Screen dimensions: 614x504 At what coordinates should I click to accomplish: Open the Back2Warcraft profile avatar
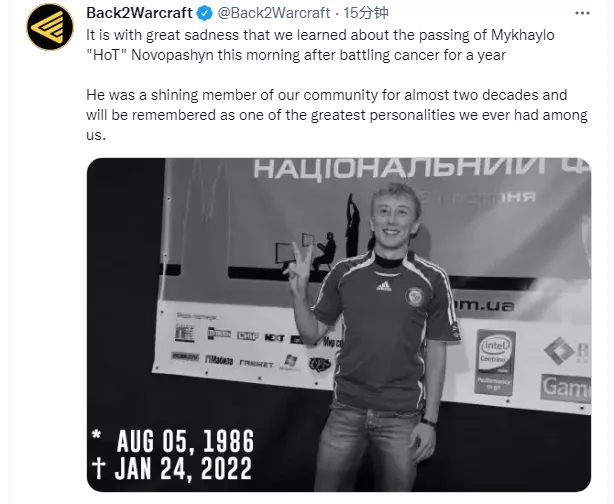click(50, 27)
